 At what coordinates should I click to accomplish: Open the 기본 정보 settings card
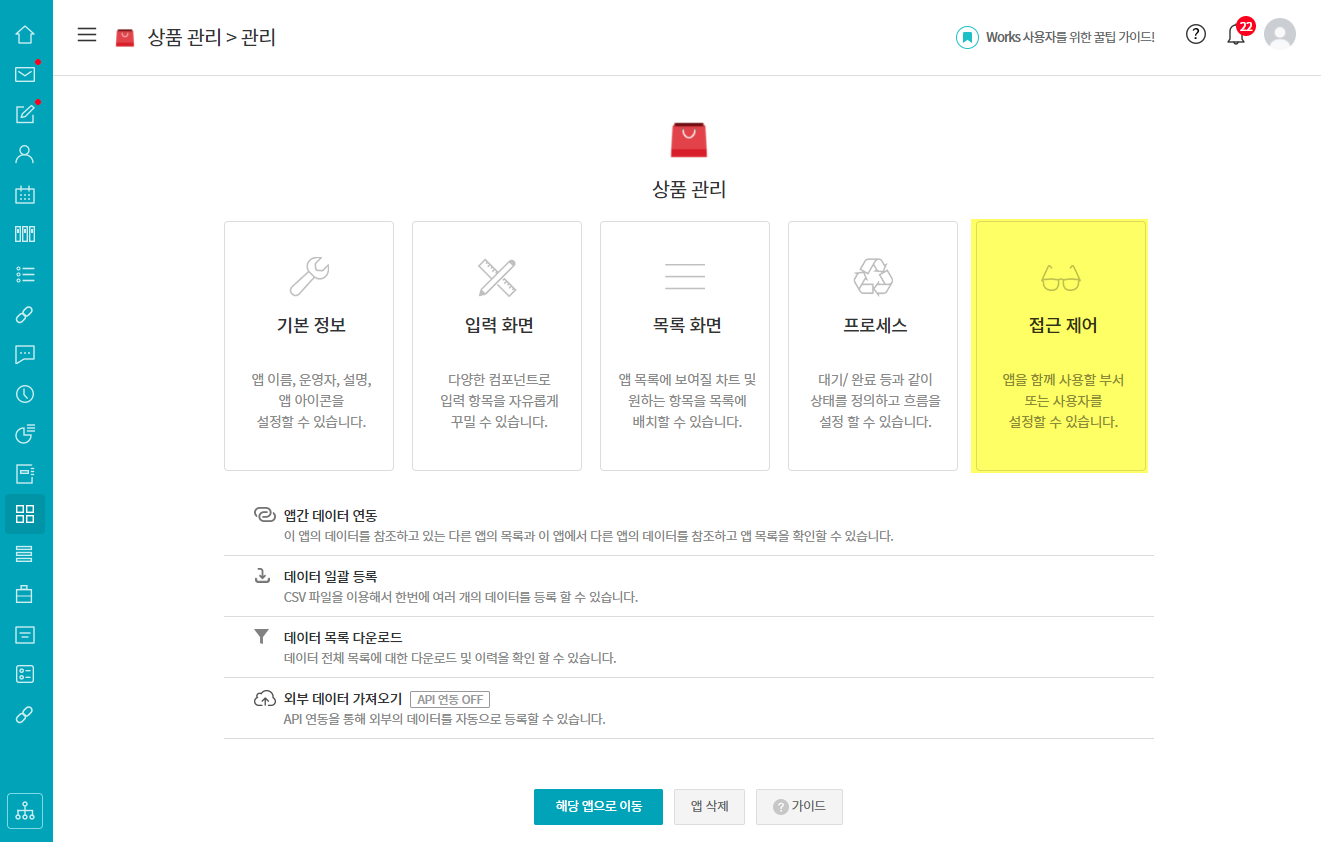pos(309,346)
